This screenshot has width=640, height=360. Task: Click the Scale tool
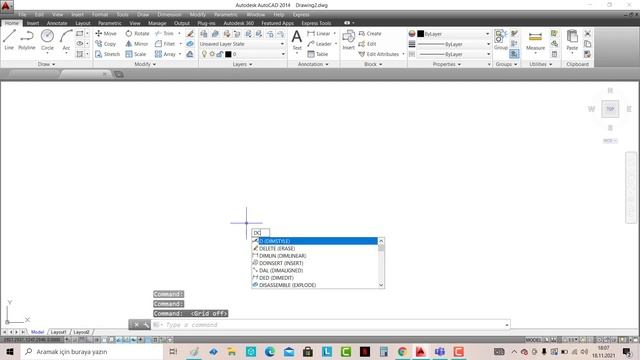[x=136, y=54]
